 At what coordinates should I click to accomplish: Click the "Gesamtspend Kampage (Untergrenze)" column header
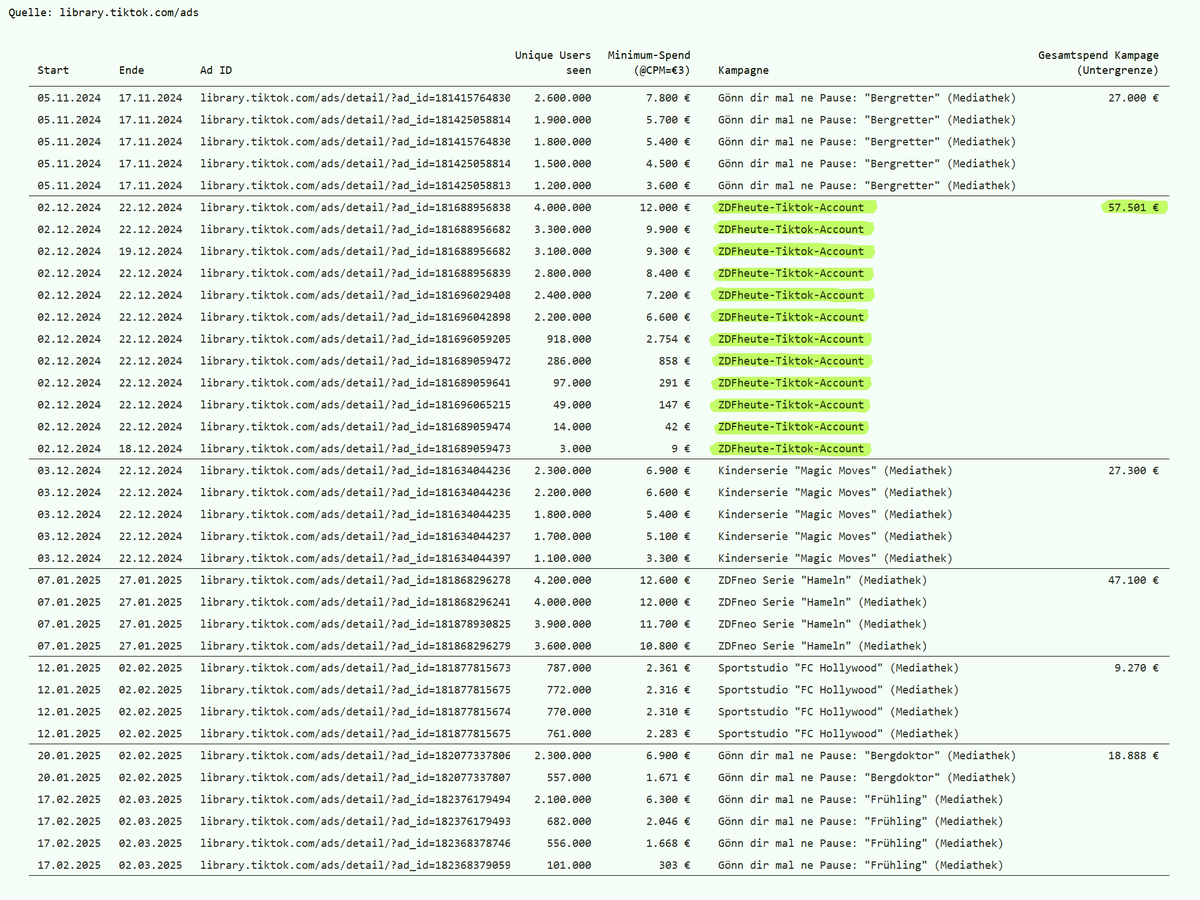[x=1099, y=62]
